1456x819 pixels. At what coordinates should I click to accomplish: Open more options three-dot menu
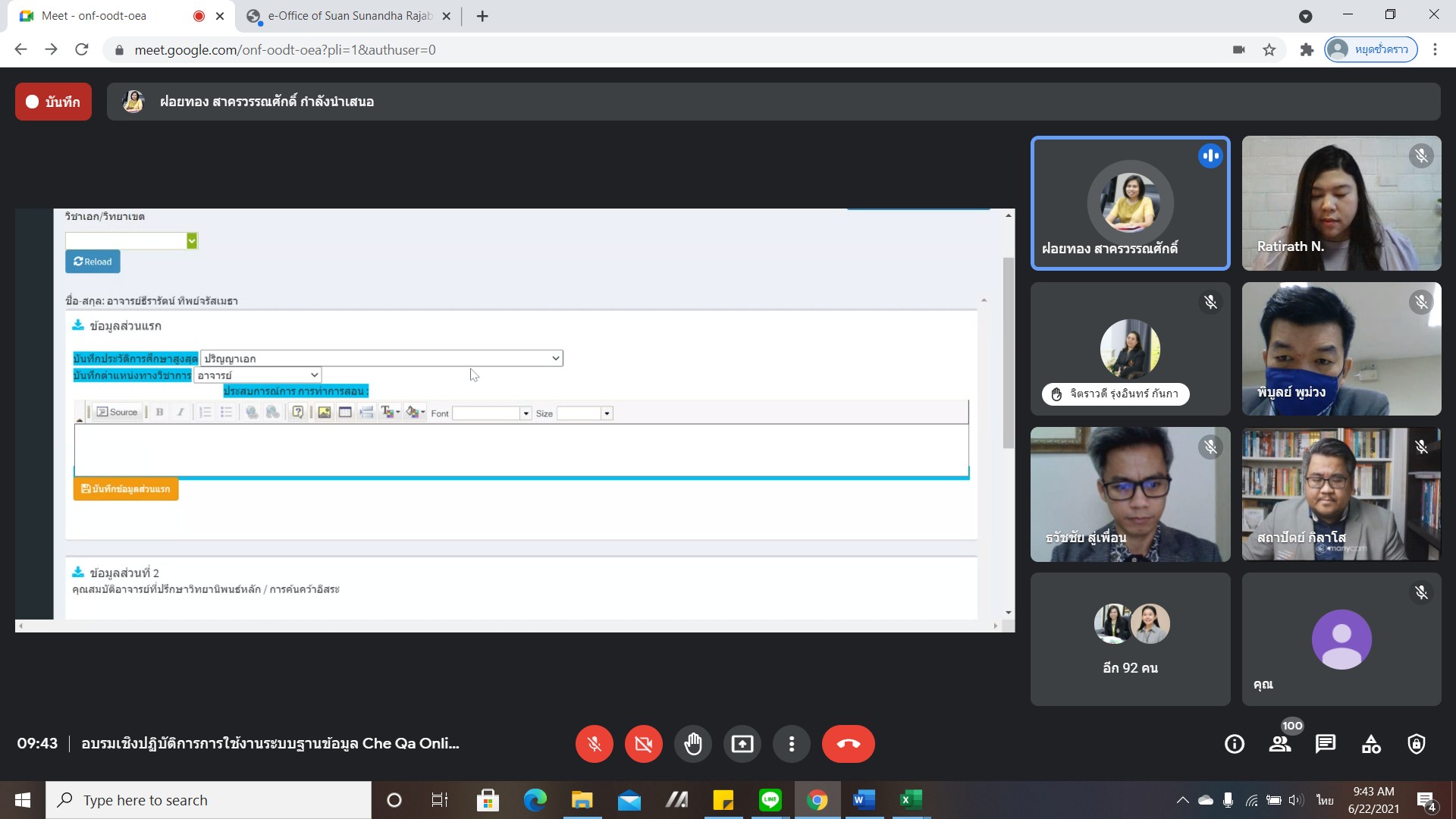tap(791, 744)
